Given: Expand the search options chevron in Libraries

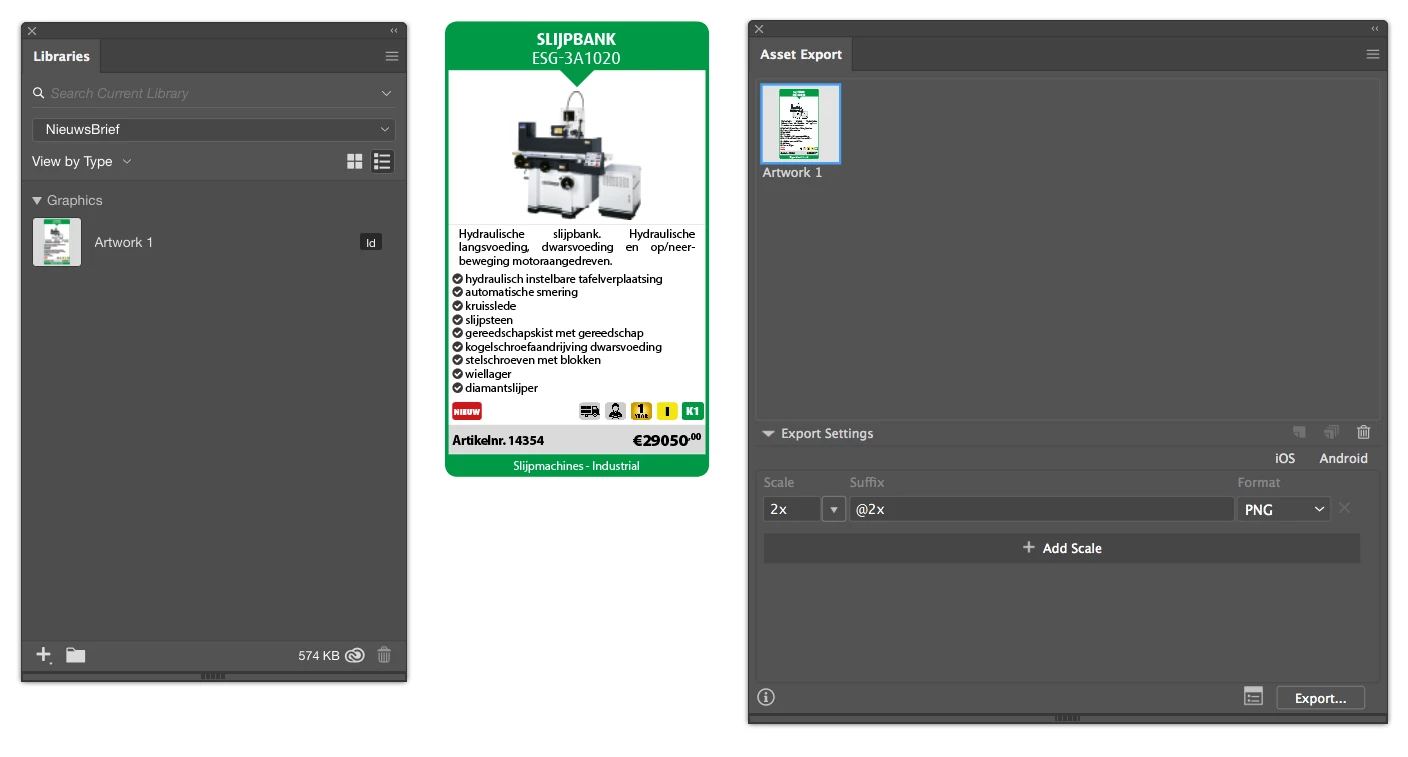Looking at the screenshot, I should tap(387, 93).
